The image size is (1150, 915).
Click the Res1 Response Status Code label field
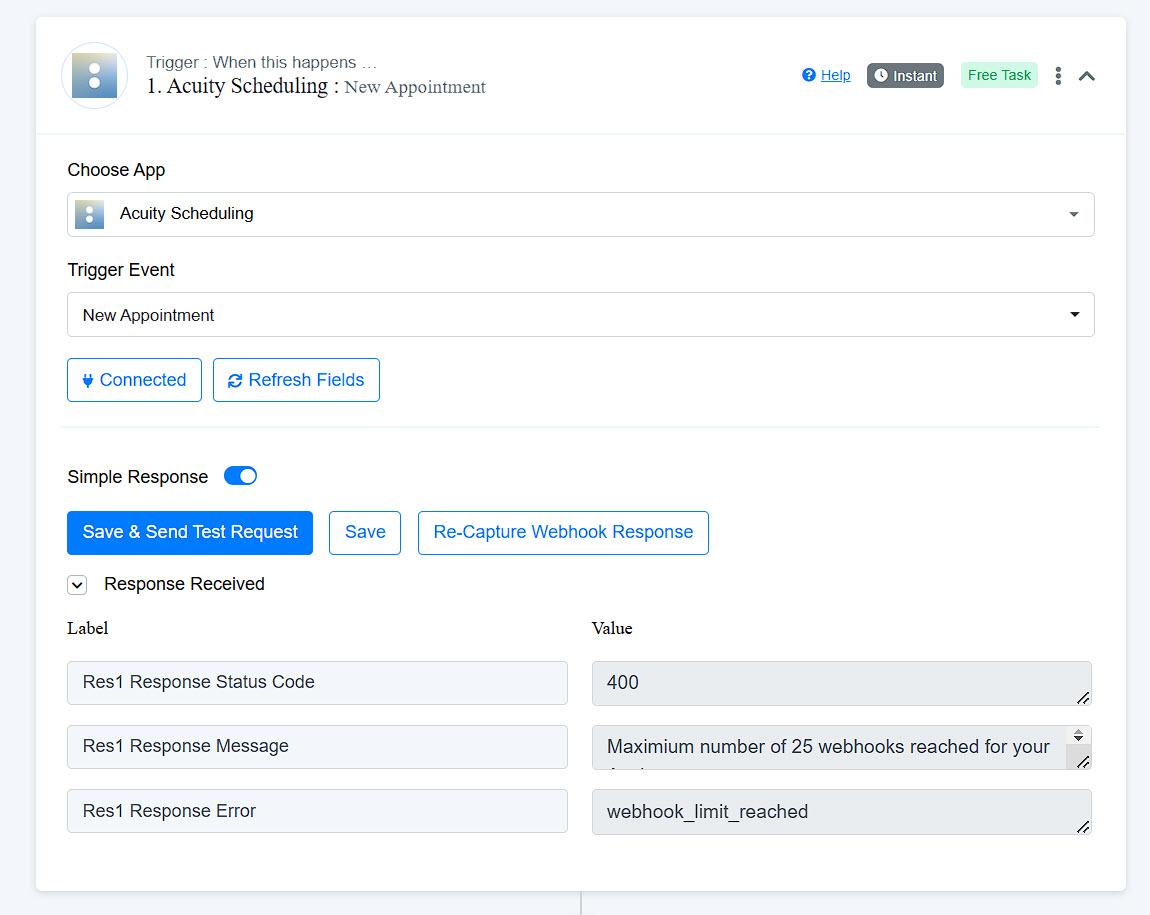[x=318, y=683]
